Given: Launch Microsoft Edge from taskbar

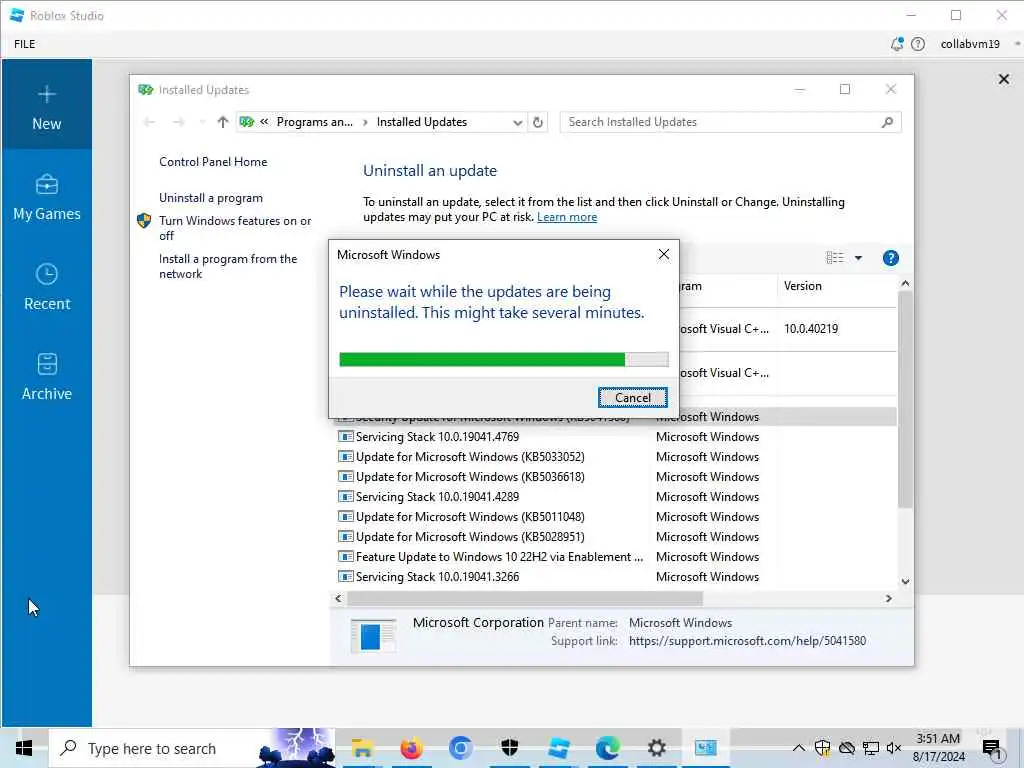Looking at the screenshot, I should pos(607,748).
